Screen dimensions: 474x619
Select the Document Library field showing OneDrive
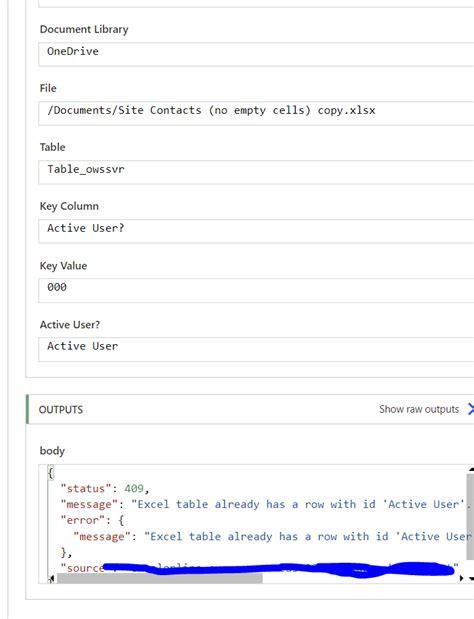pyautogui.click(x=256, y=54)
